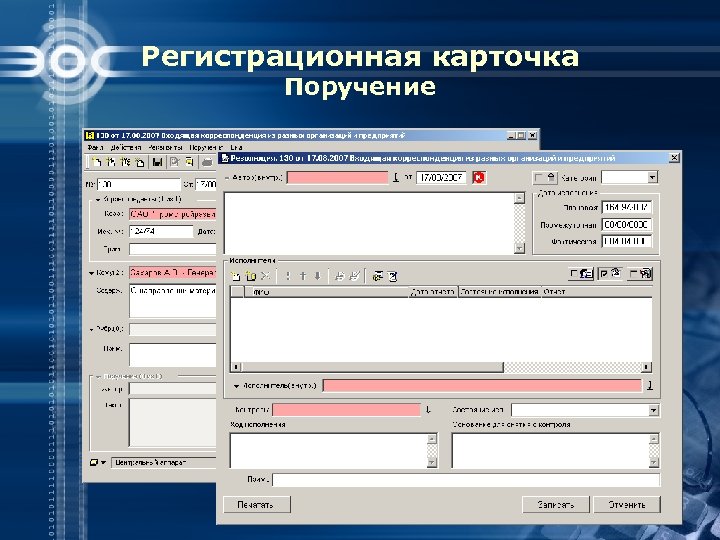Click the pink Исполнитель(внутр.) input field
Screen dimensions: 720x540
pyautogui.click(x=482, y=386)
